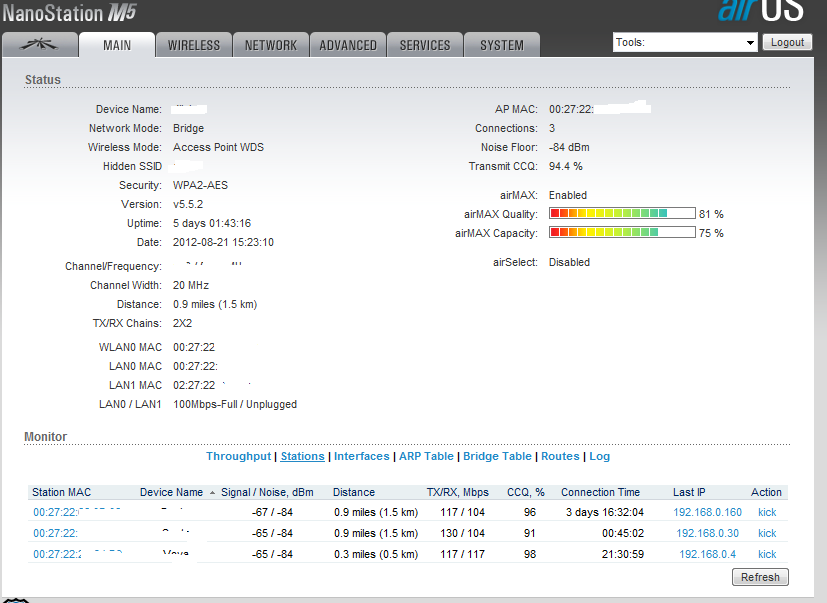Select the Date value 2012-08-21 15:23:10
This screenshot has height=603, width=827.
tap(223, 242)
